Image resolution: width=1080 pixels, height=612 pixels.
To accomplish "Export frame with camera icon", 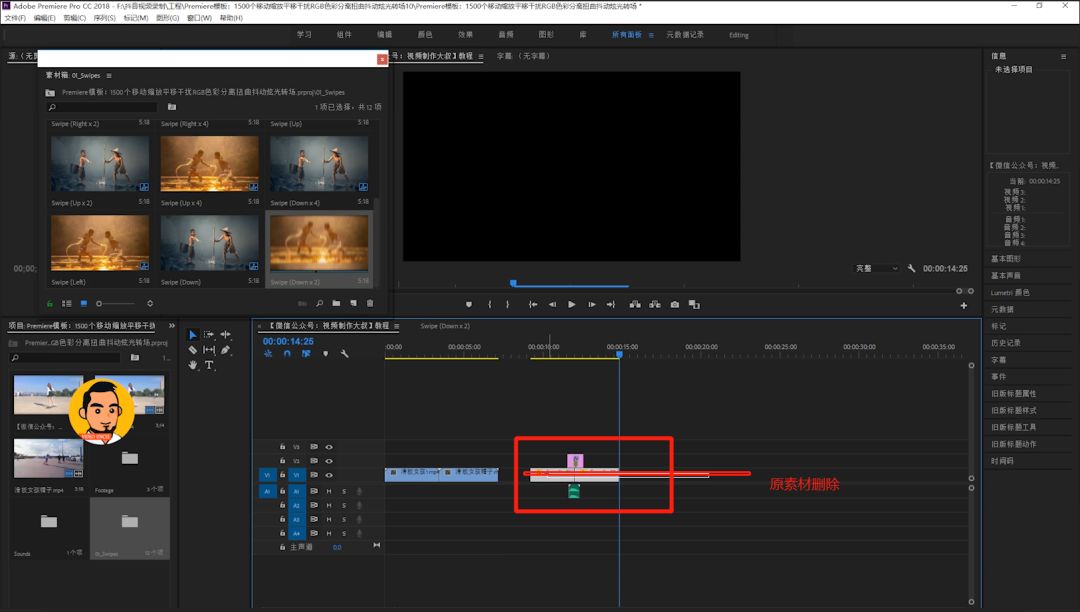I will pyautogui.click(x=675, y=304).
